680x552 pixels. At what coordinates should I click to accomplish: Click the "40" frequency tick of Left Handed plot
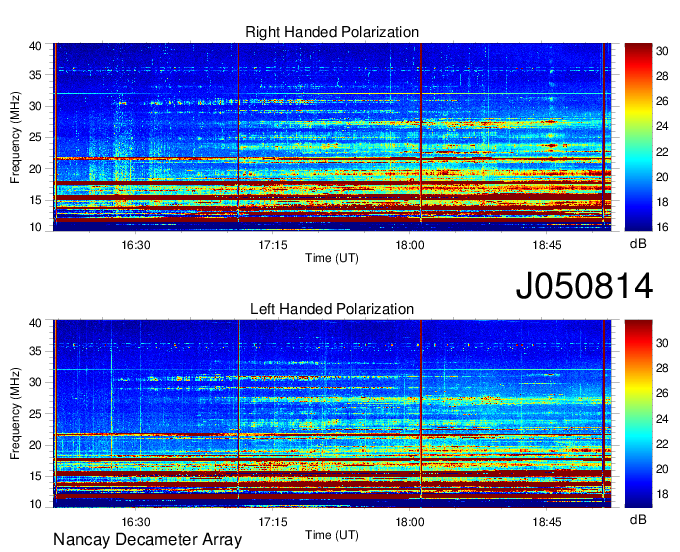click(x=35, y=323)
